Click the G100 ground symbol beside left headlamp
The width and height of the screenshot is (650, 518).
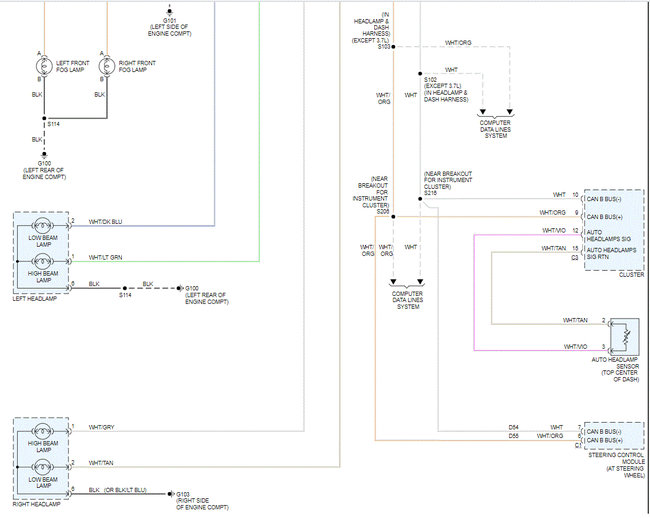179,288
